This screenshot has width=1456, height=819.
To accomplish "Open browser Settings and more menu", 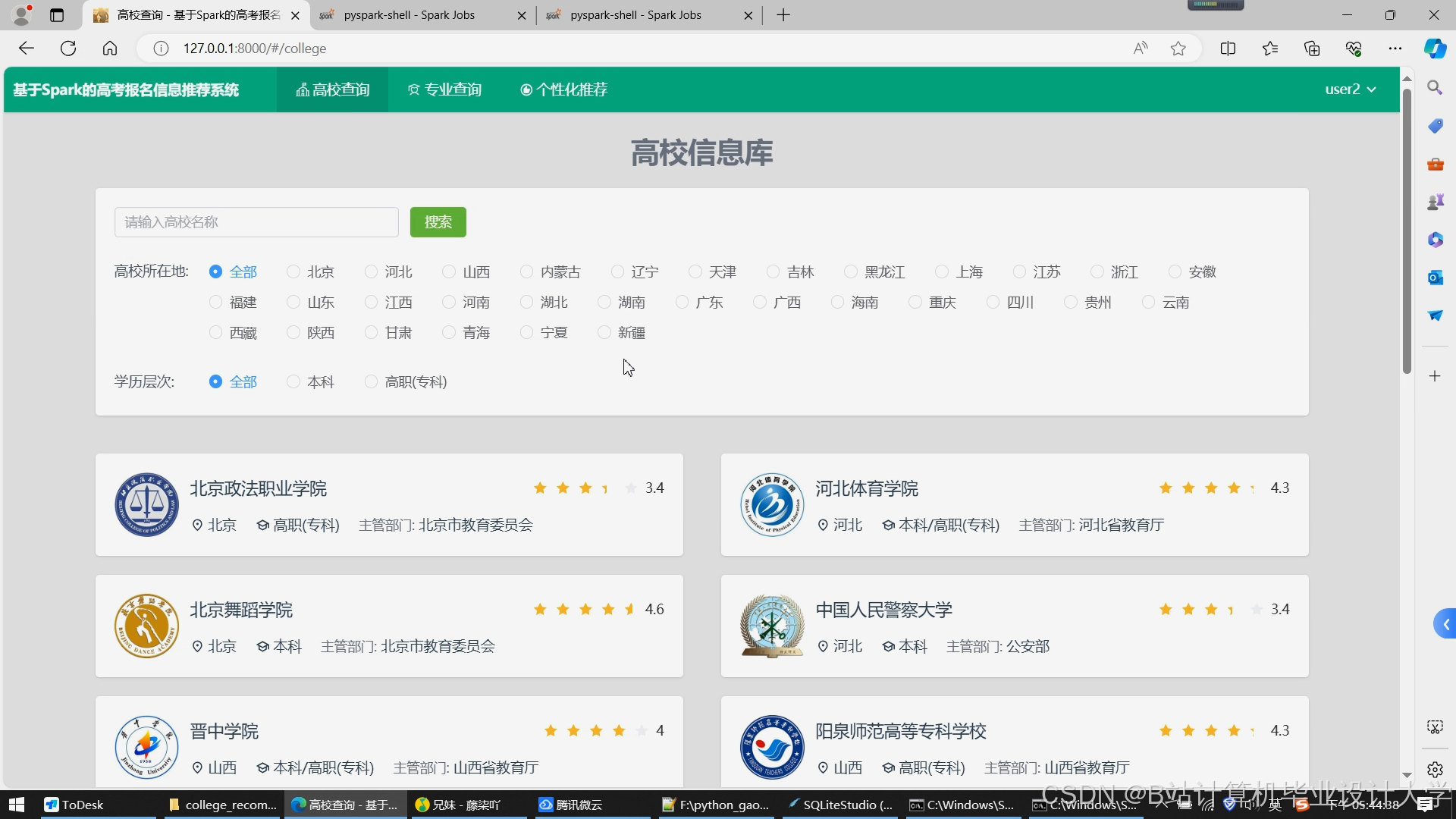I will [1395, 49].
